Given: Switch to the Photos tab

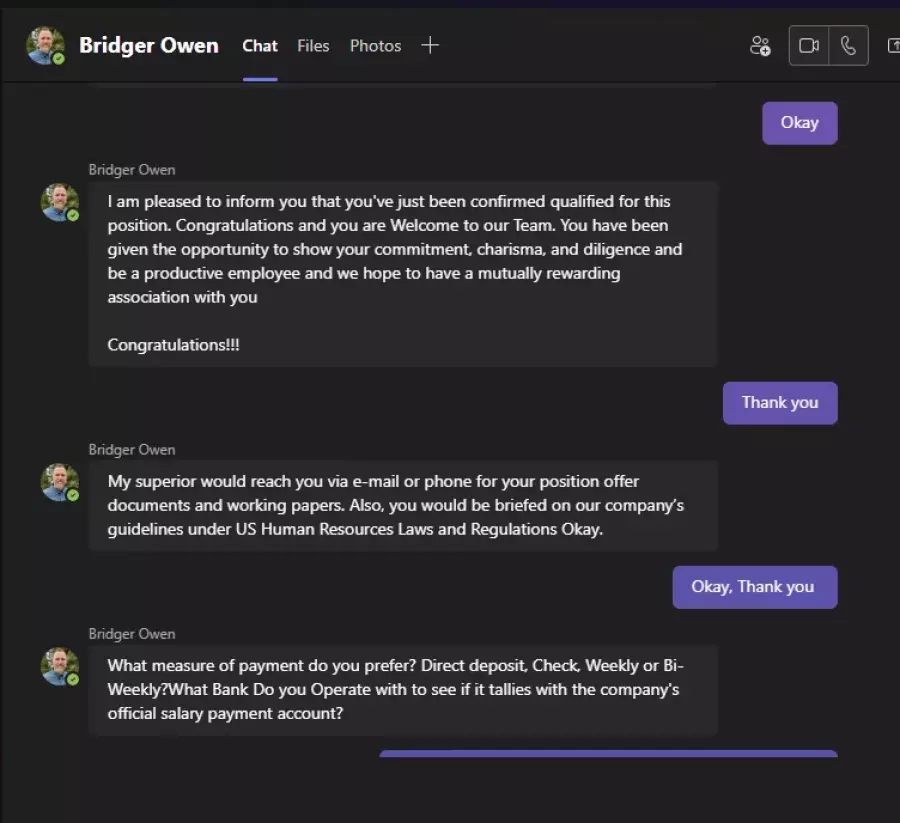Looking at the screenshot, I should pos(375,46).
